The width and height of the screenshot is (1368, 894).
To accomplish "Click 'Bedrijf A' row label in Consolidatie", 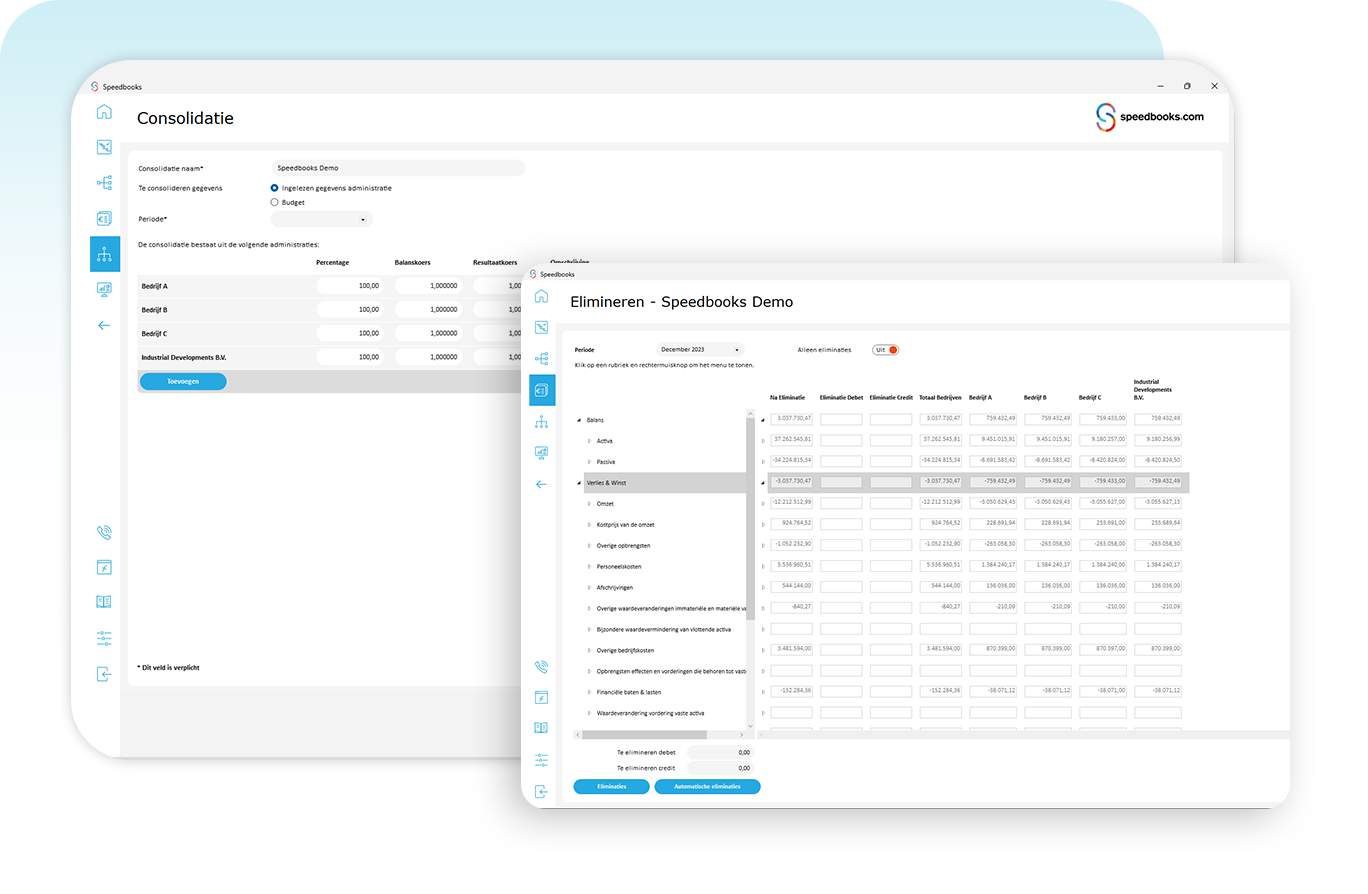I will click(155, 286).
